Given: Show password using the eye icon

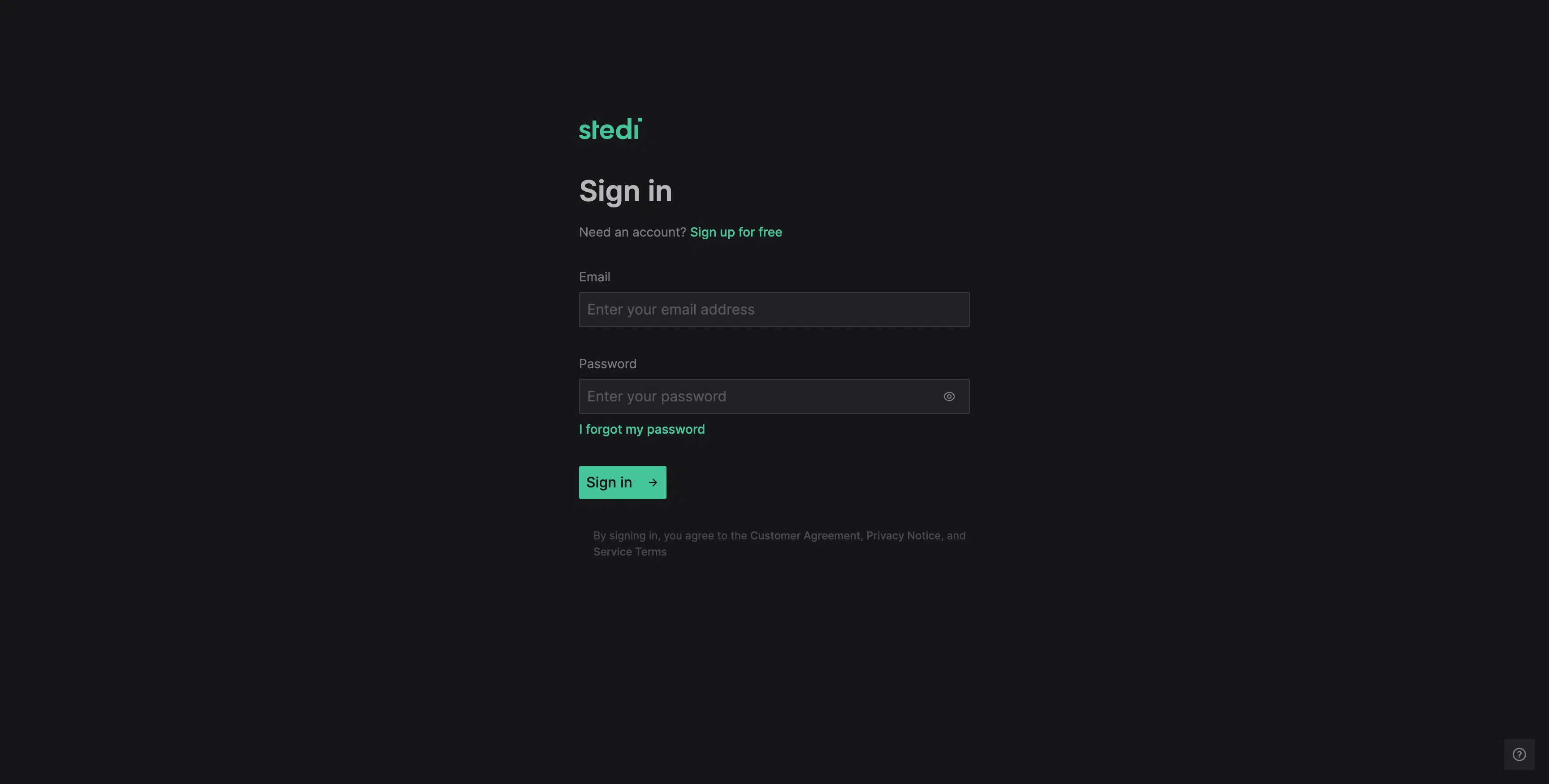Looking at the screenshot, I should 949,396.
